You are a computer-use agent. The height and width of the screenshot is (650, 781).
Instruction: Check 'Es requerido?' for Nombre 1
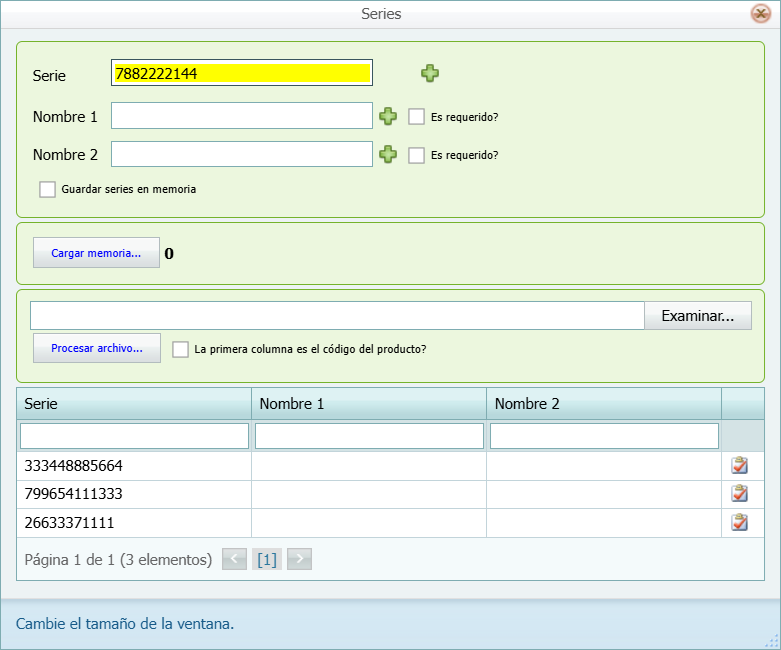tap(417, 117)
